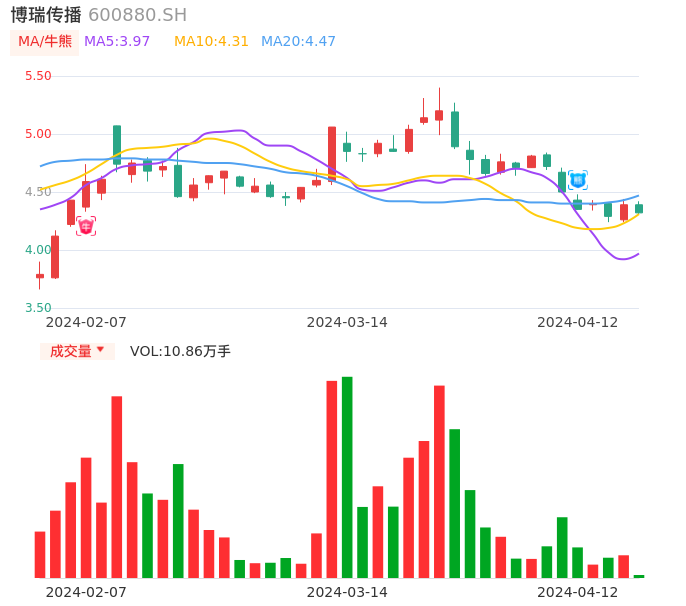Select the first red candlestick near 3.75
This screenshot has height=606, width=686.
pos(40,276)
